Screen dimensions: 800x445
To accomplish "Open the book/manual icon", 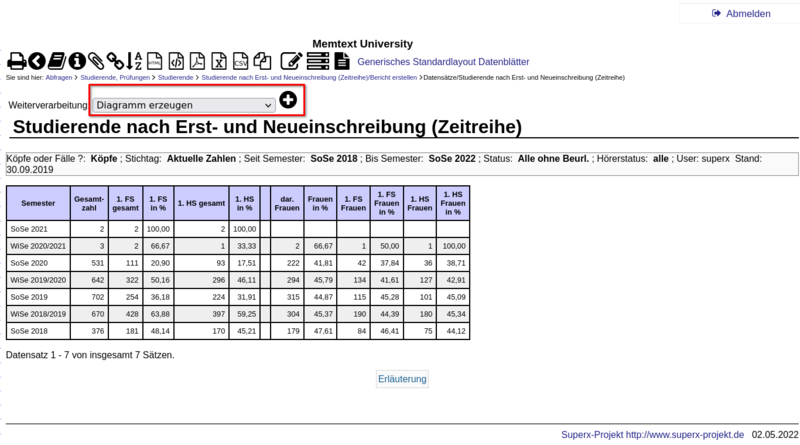I will coord(57,61).
